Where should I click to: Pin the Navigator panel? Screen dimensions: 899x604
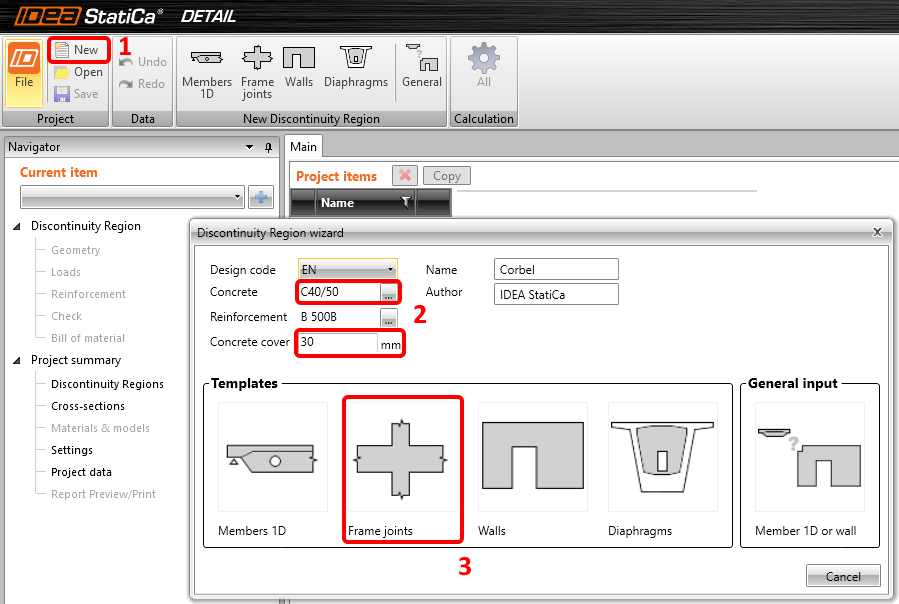268,147
